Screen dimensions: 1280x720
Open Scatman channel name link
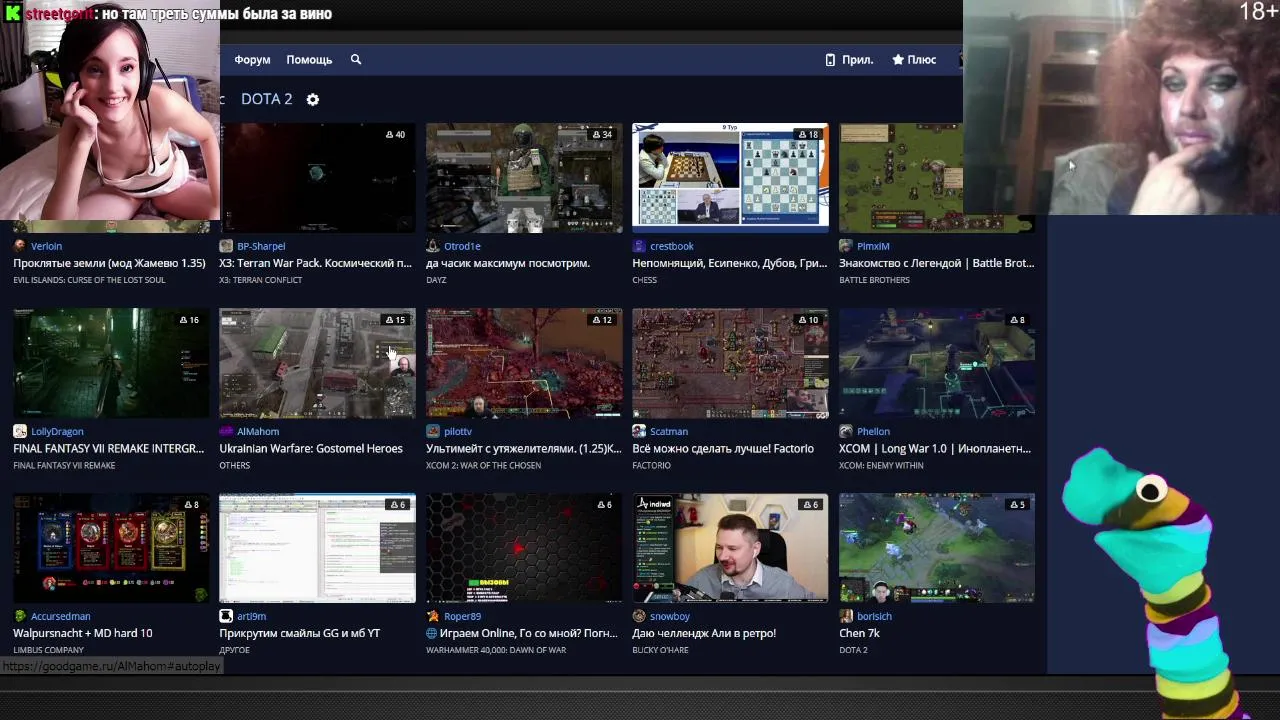point(669,431)
